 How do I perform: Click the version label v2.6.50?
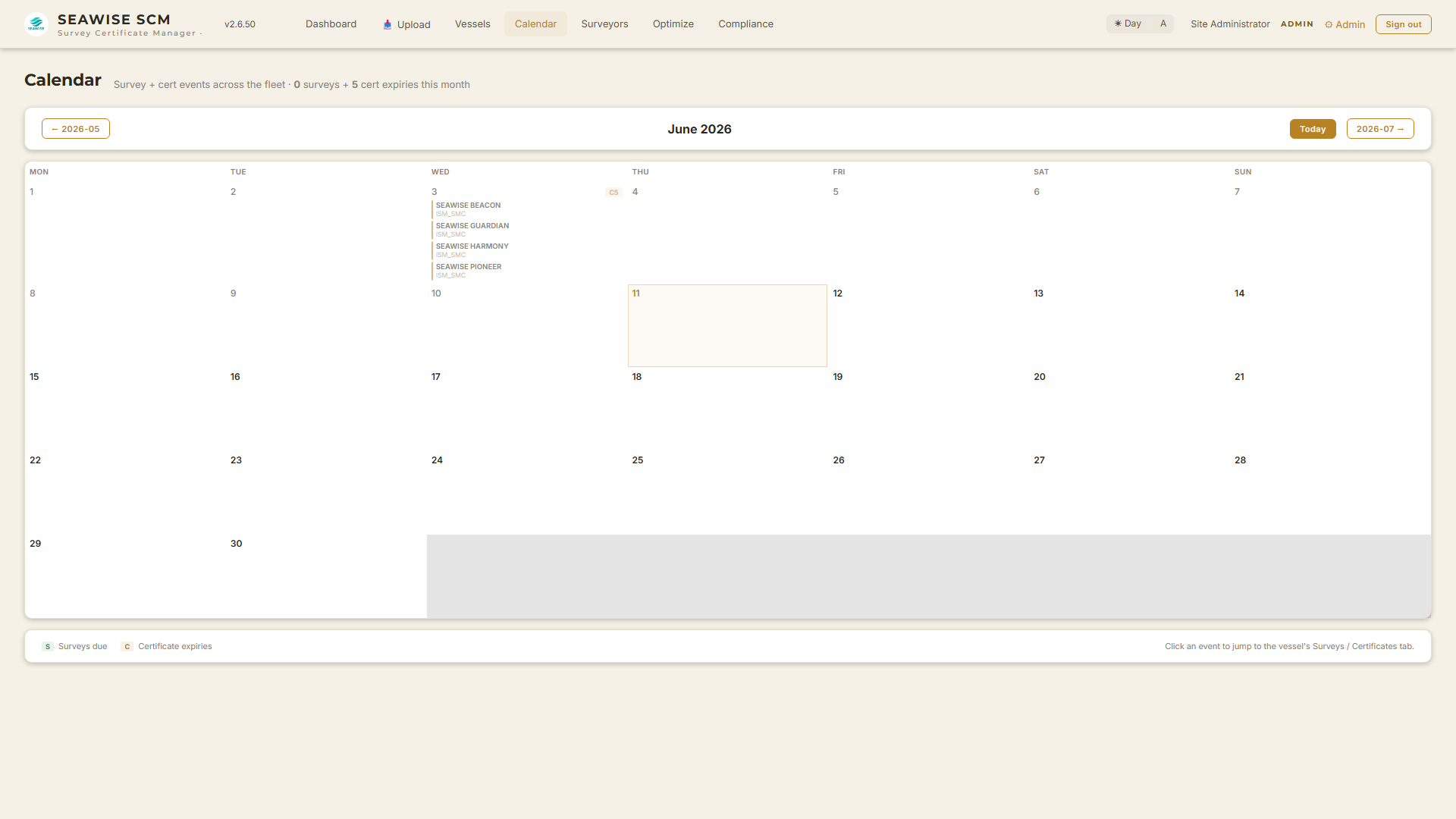coord(240,24)
